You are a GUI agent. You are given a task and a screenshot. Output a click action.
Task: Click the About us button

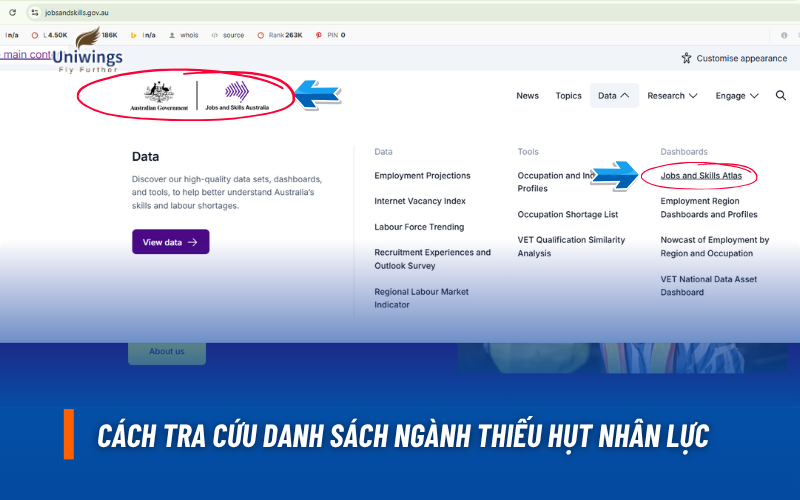pyautogui.click(x=167, y=352)
